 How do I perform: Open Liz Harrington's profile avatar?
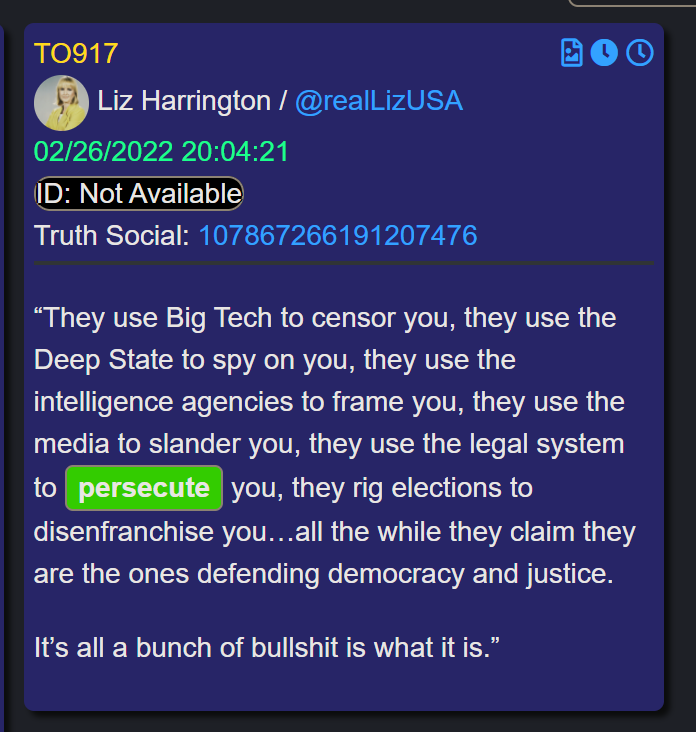coord(61,103)
